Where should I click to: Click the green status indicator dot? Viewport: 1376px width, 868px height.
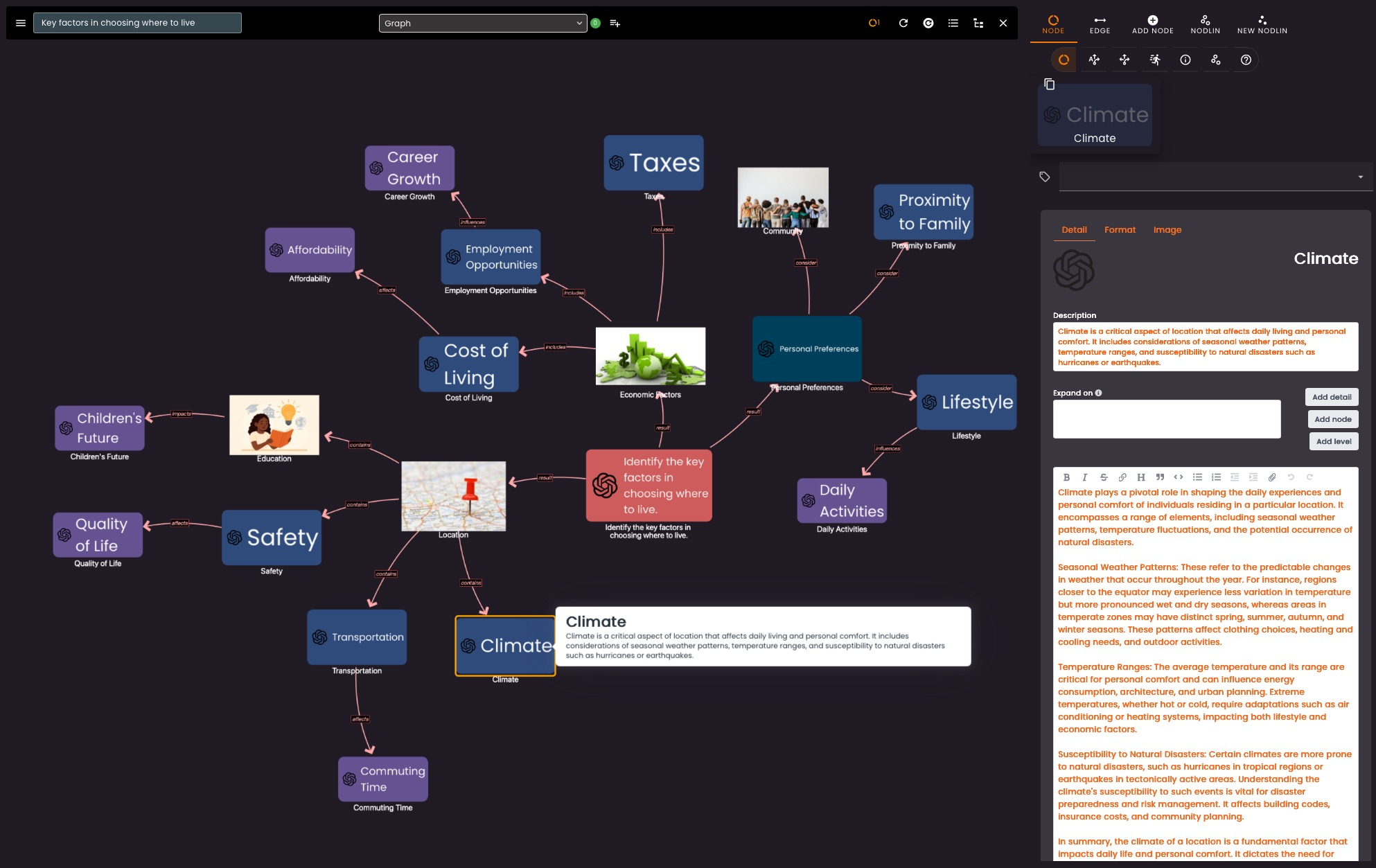pyautogui.click(x=595, y=23)
